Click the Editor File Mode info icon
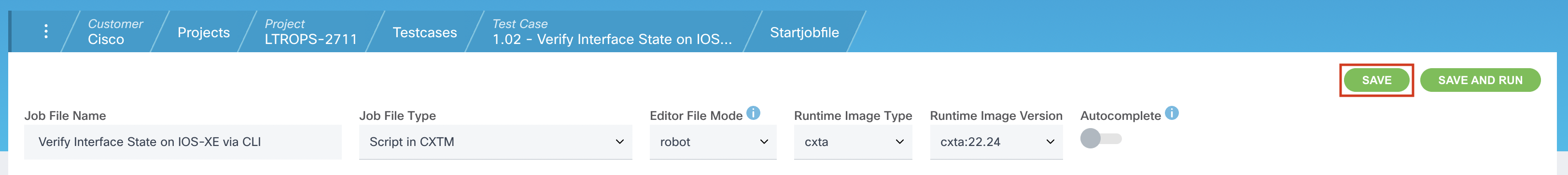1568x175 pixels. pos(753,113)
